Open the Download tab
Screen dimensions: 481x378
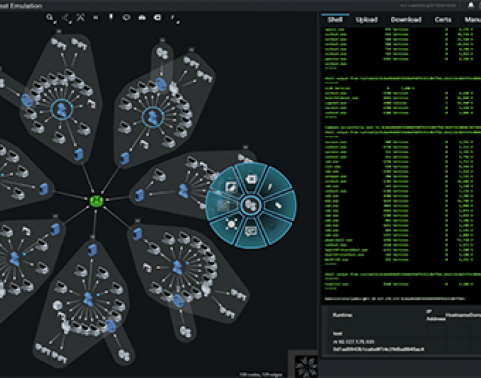tap(406, 20)
